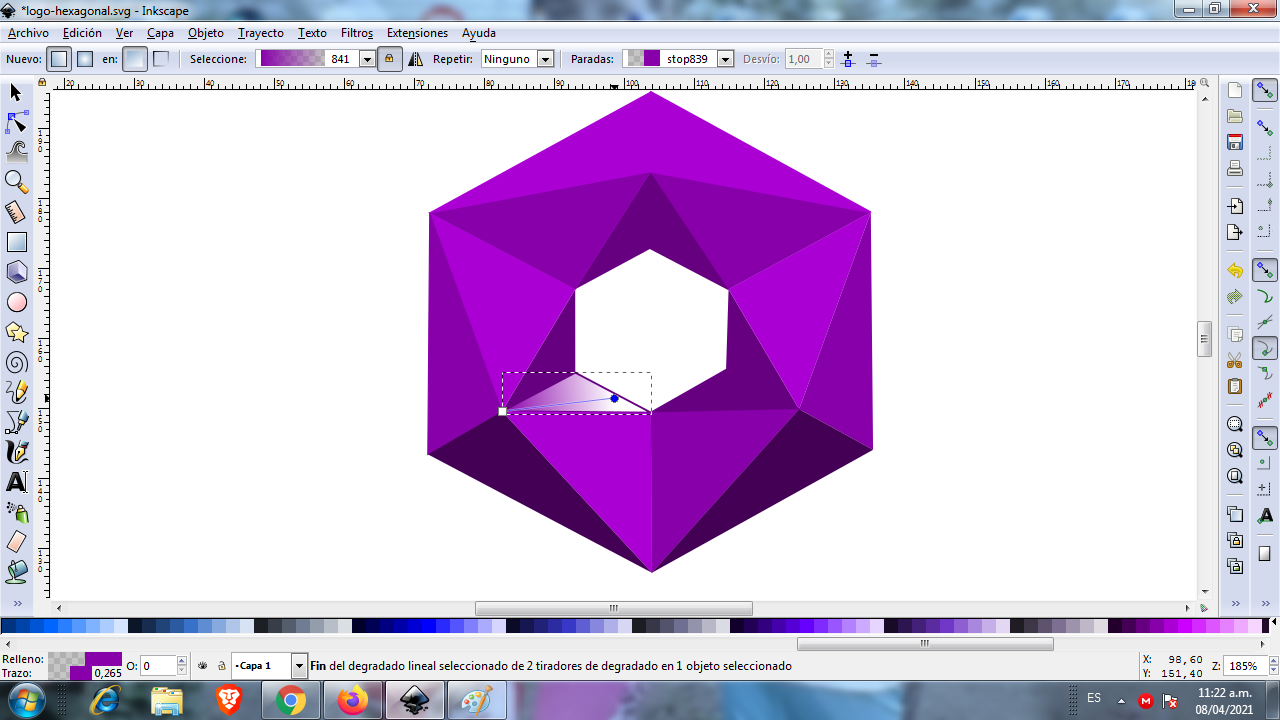
Task: Toggle current layer lock icon
Action: 221,665
